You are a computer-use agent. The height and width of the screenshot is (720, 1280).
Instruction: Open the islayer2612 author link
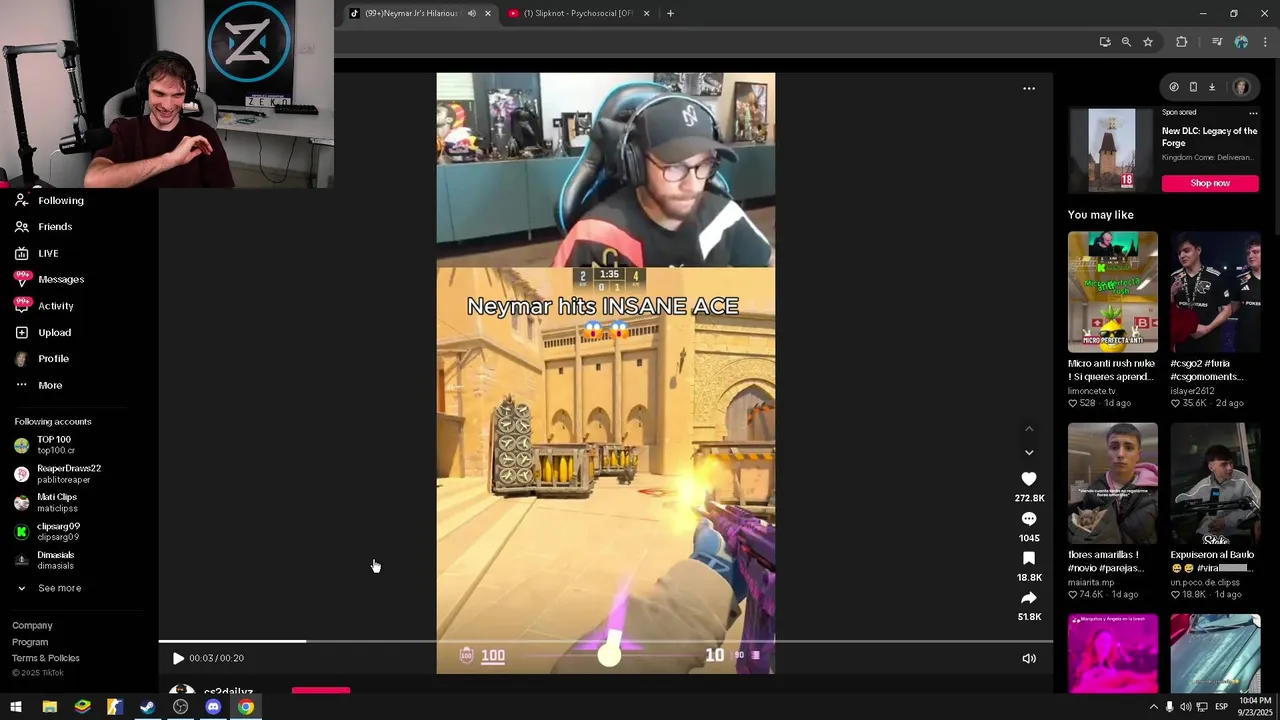[1192, 391]
